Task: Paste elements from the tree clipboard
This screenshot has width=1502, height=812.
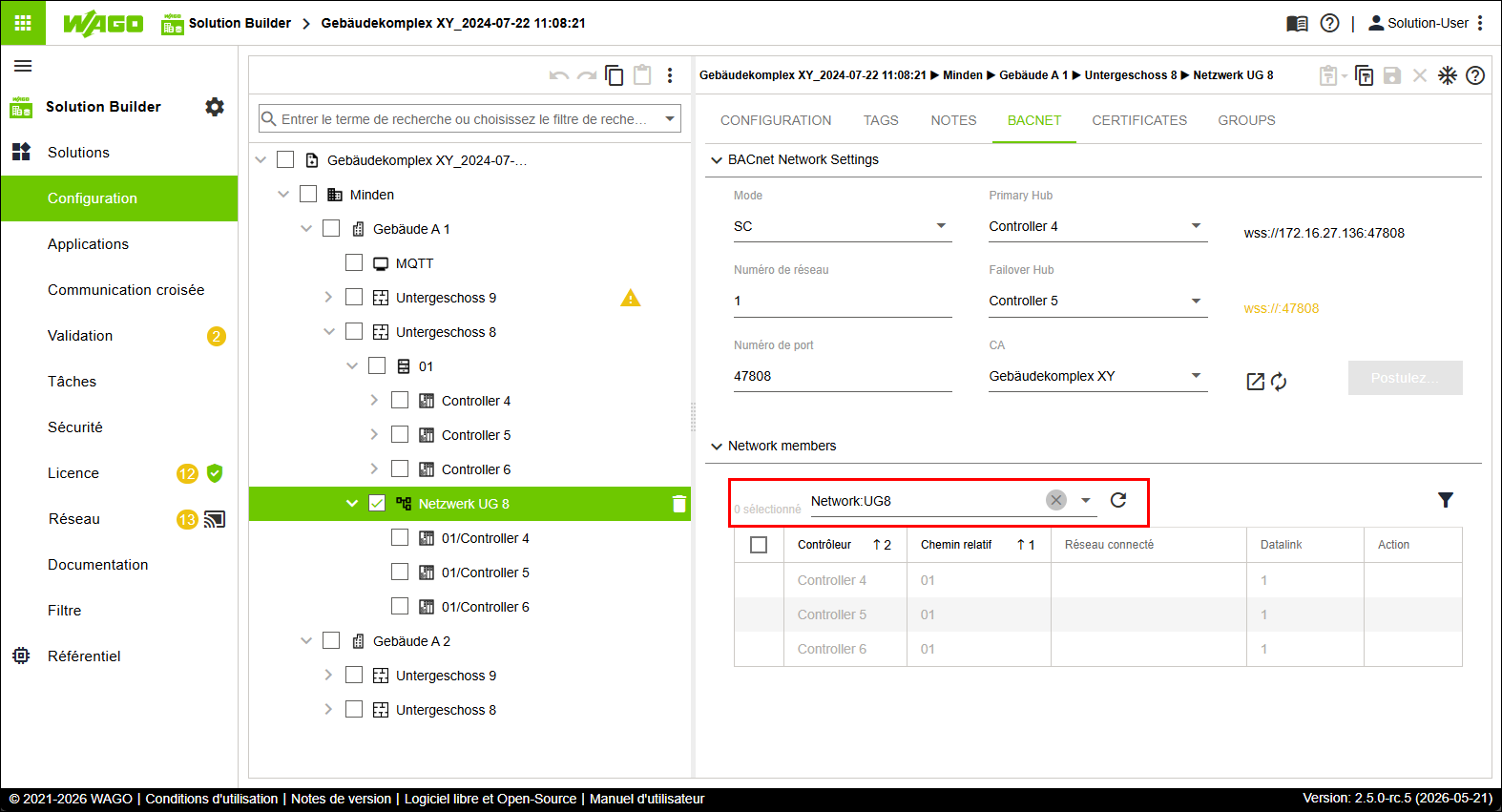Action: (642, 74)
